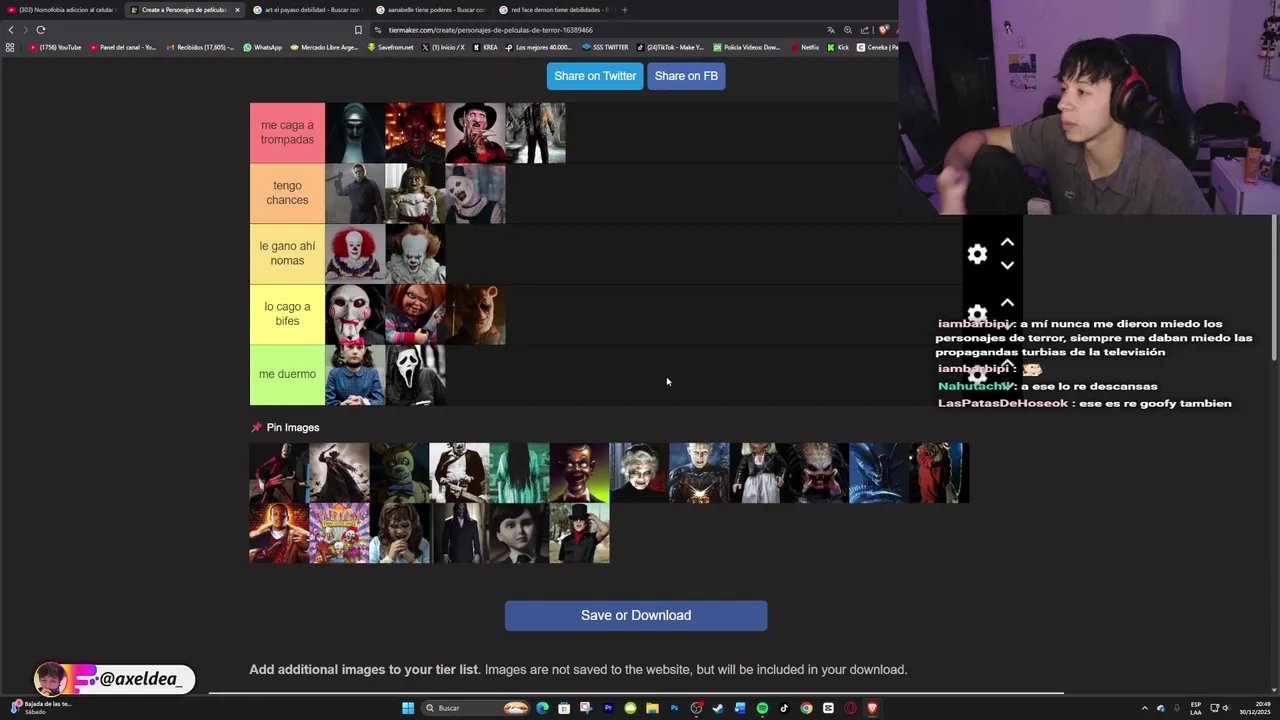Select Leatherface chainsaw image from the pool
Screen dimensions: 1280x720
[x=459, y=473]
